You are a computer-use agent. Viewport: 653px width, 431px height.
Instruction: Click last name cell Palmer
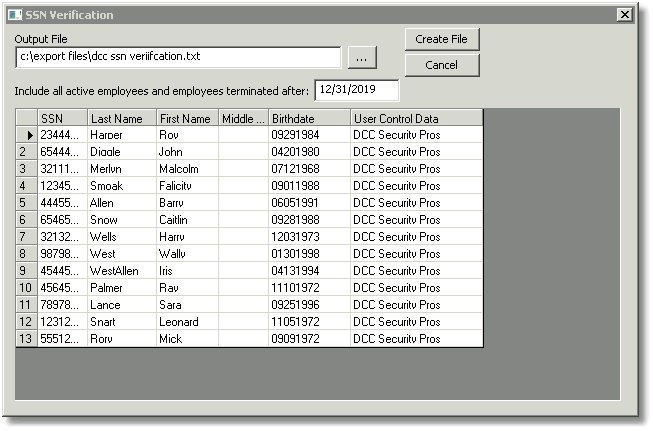click(122, 288)
